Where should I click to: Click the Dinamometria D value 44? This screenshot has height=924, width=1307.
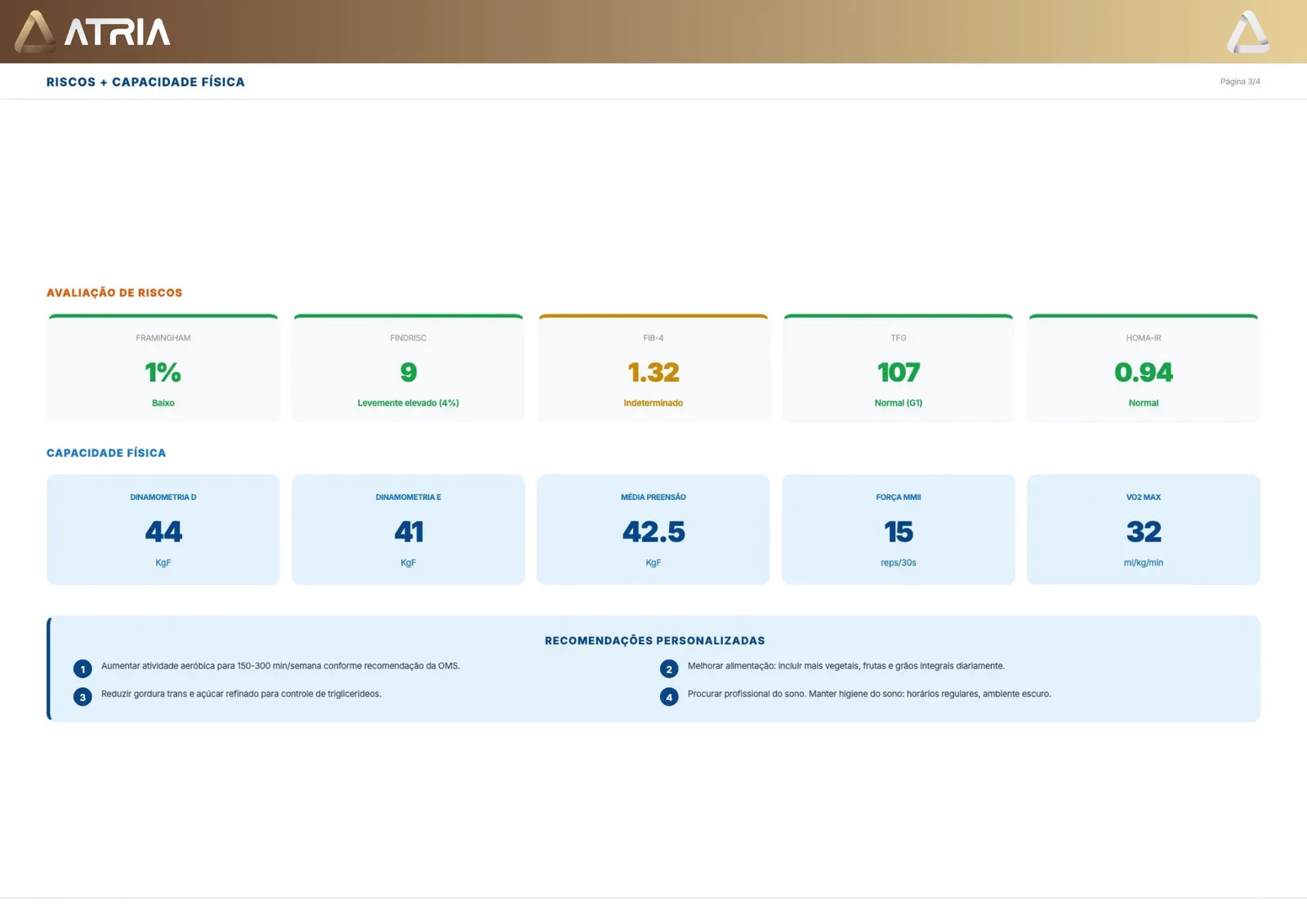pyautogui.click(x=163, y=532)
